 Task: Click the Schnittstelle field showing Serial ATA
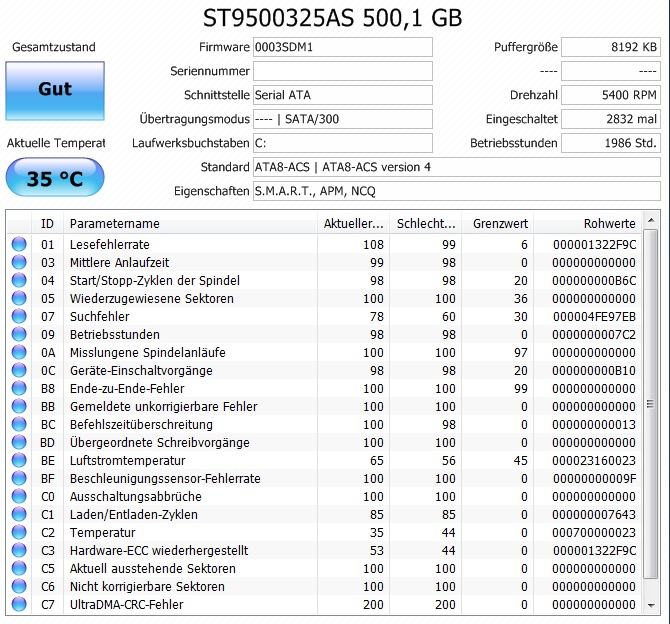point(343,95)
